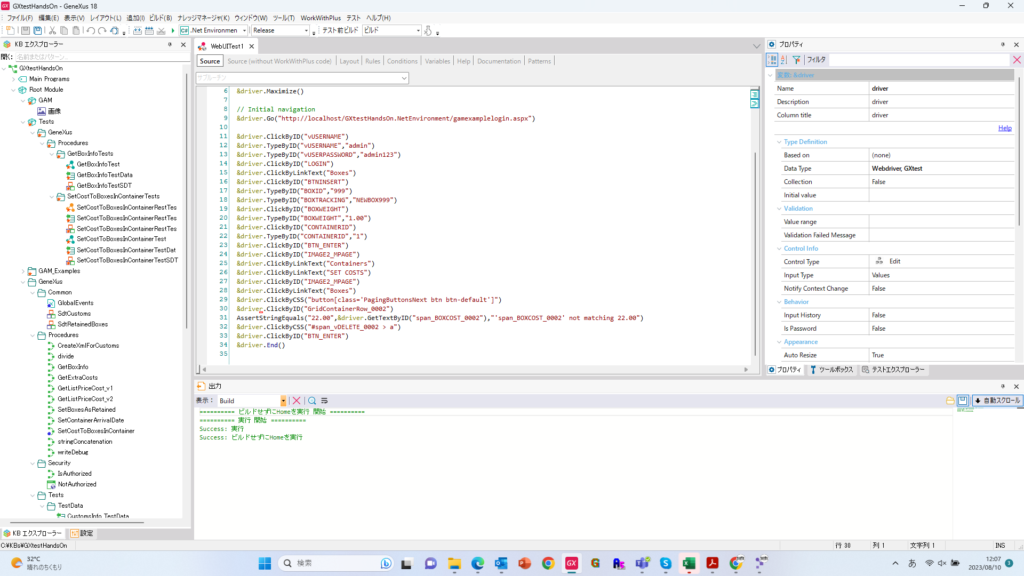Screen dimensions: 1024x576
Task: Open the tab list arrow above the editor
Action: coord(757,46)
